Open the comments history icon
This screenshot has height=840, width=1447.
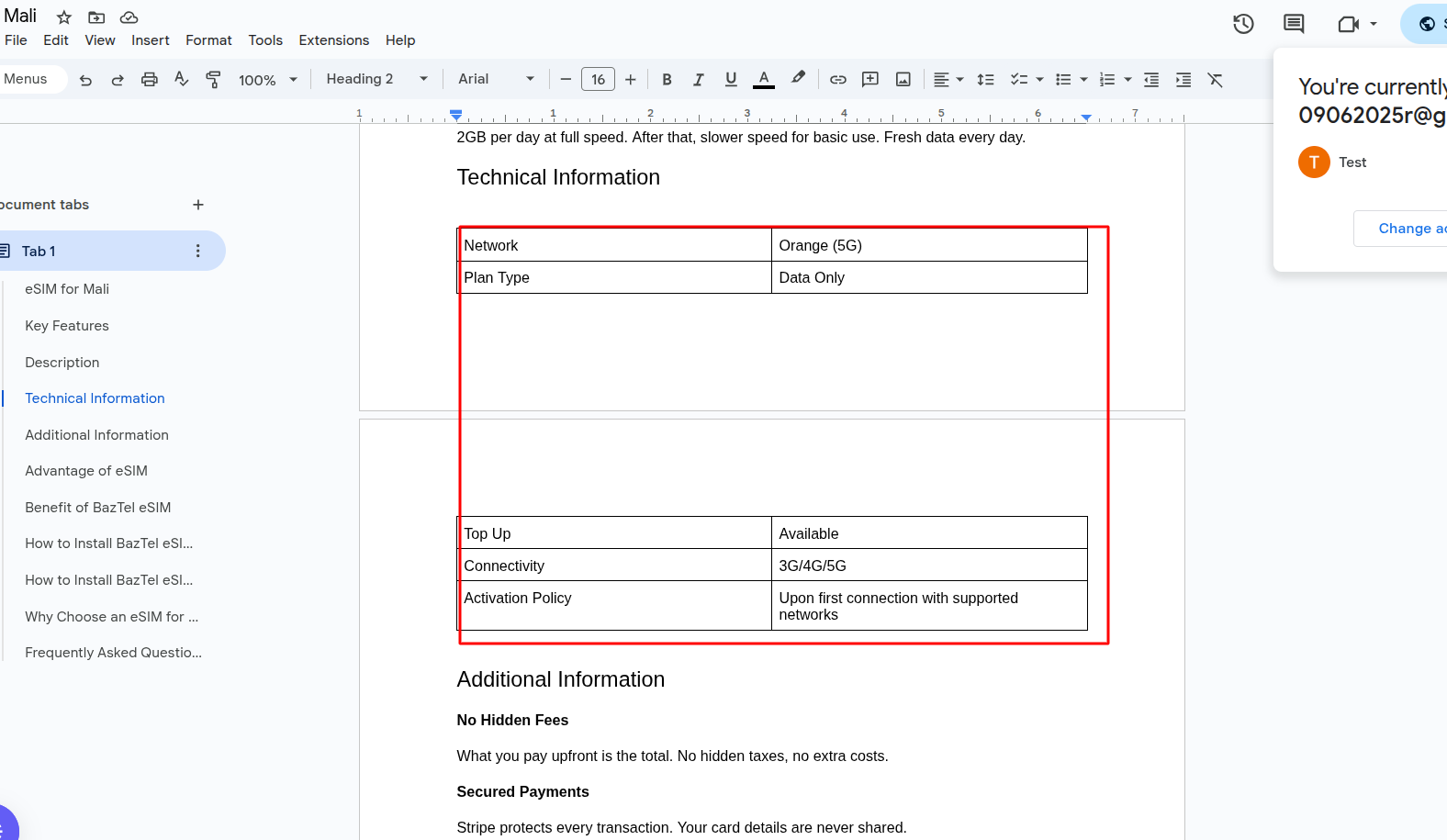click(x=1294, y=24)
